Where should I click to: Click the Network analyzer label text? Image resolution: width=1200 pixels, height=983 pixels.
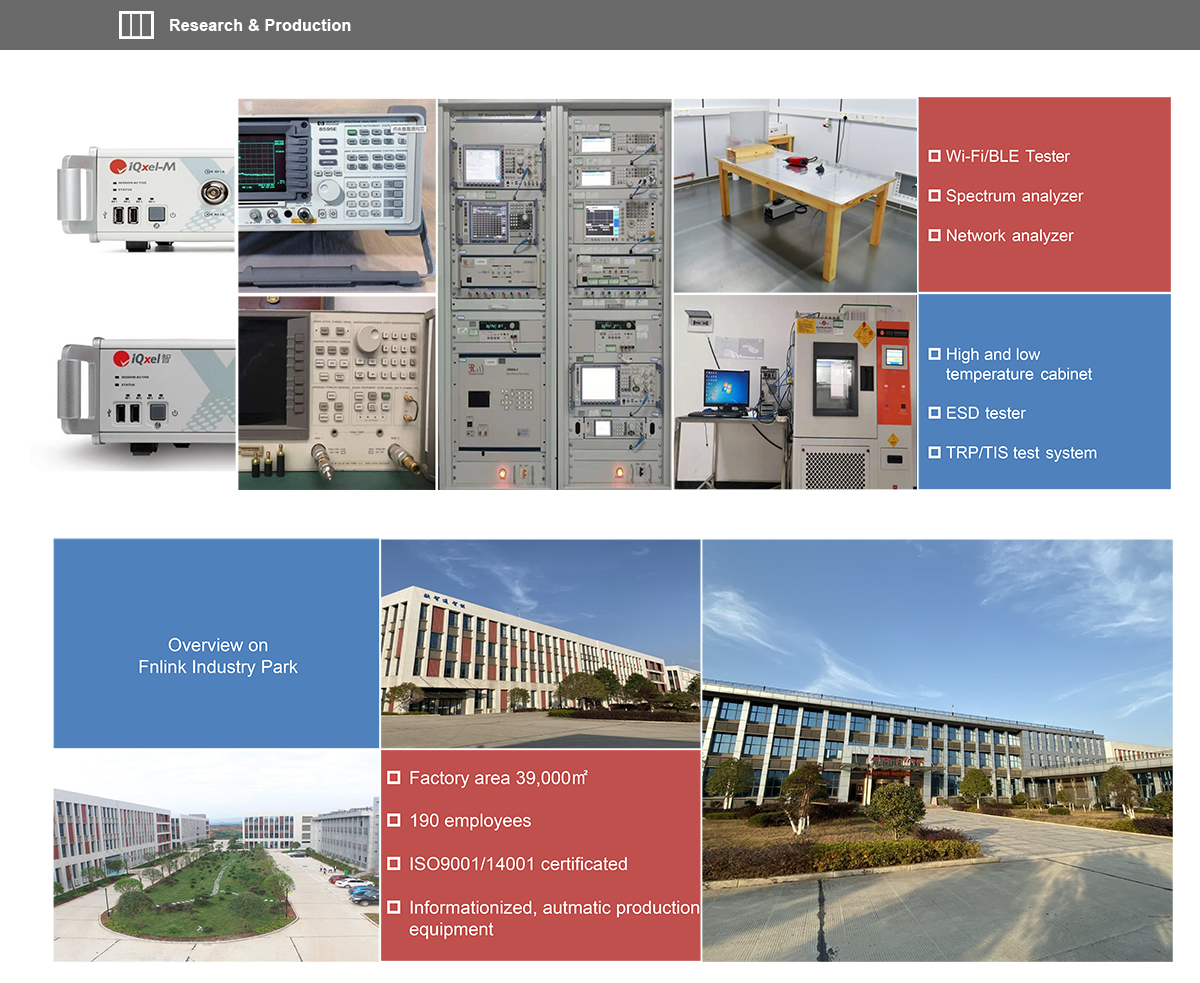coord(1009,236)
